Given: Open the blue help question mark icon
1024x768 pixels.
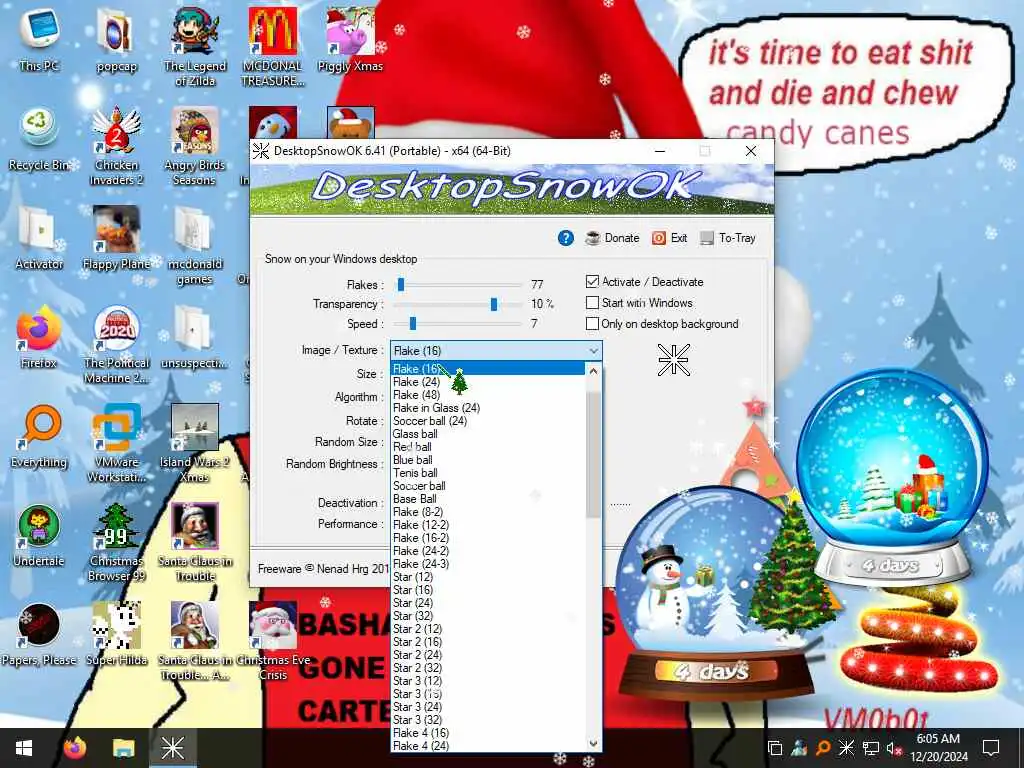Looking at the screenshot, I should (566, 238).
